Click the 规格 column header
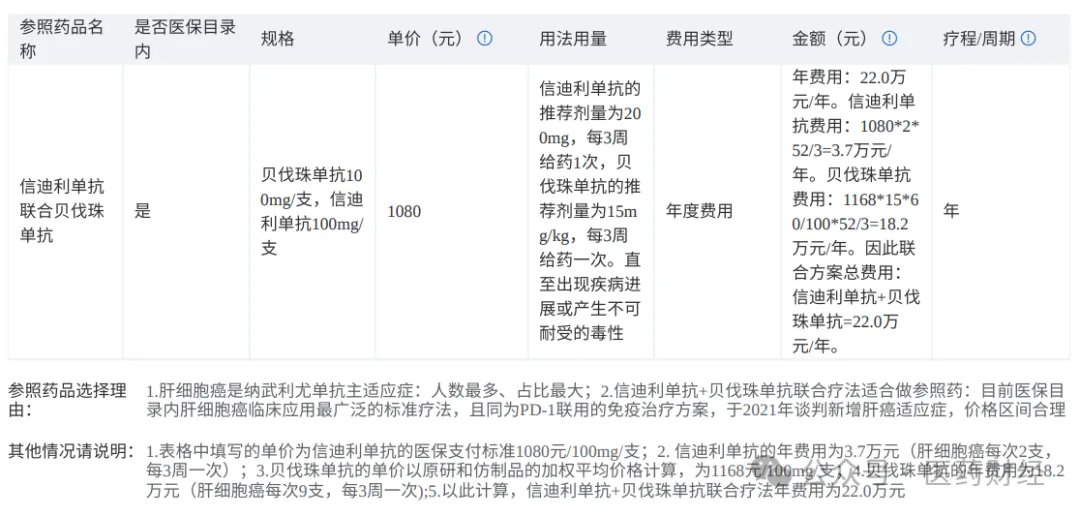Viewport: 1080px width, 516px height. point(278,39)
